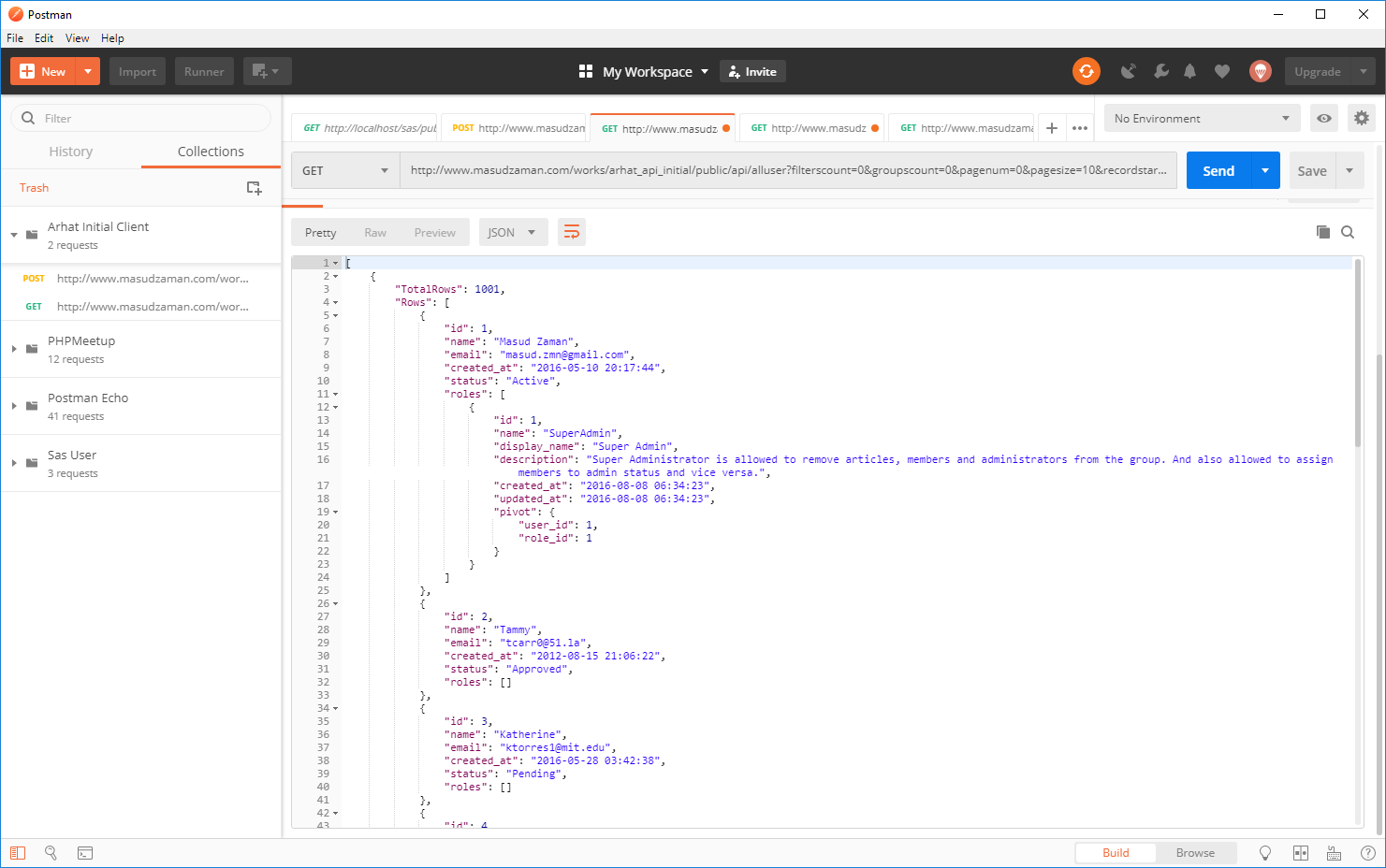
Task: Open the console icon in status bar
Action: 85,853
